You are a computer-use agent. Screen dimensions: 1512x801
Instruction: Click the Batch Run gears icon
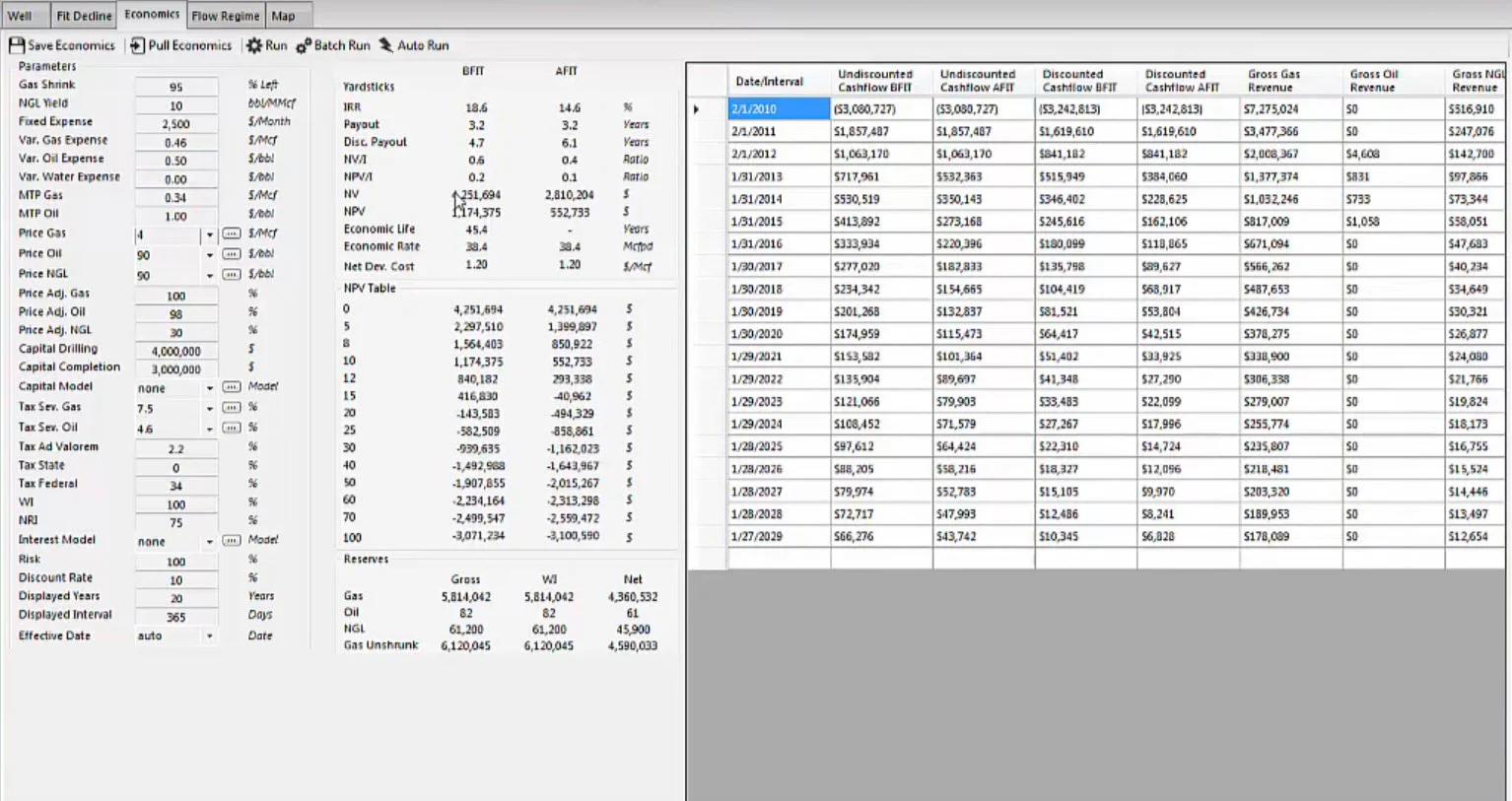(304, 45)
